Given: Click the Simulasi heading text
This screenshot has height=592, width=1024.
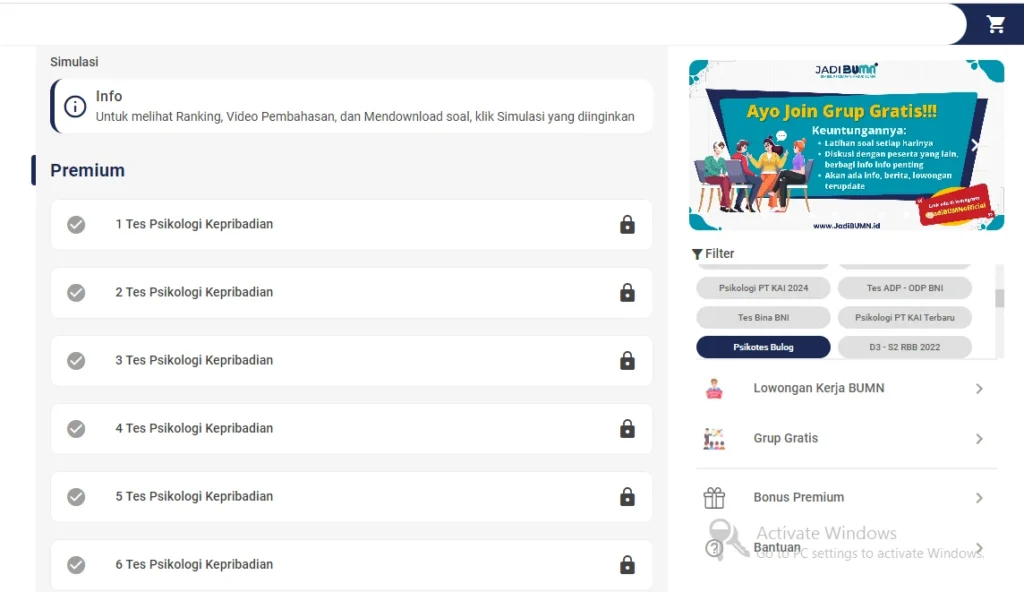Looking at the screenshot, I should (x=74, y=62).
